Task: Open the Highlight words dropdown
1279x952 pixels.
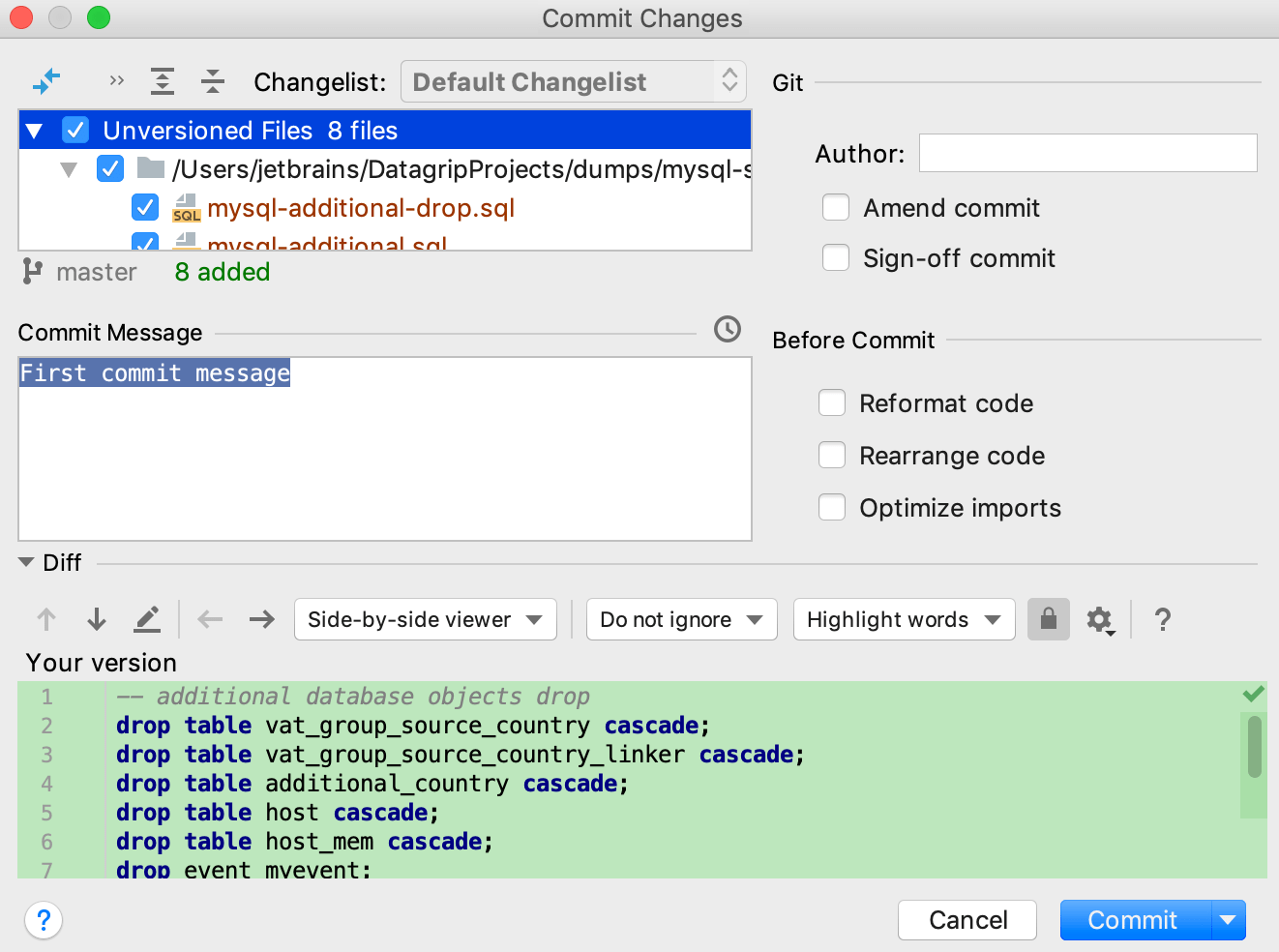Action: [x=905, y=619]
